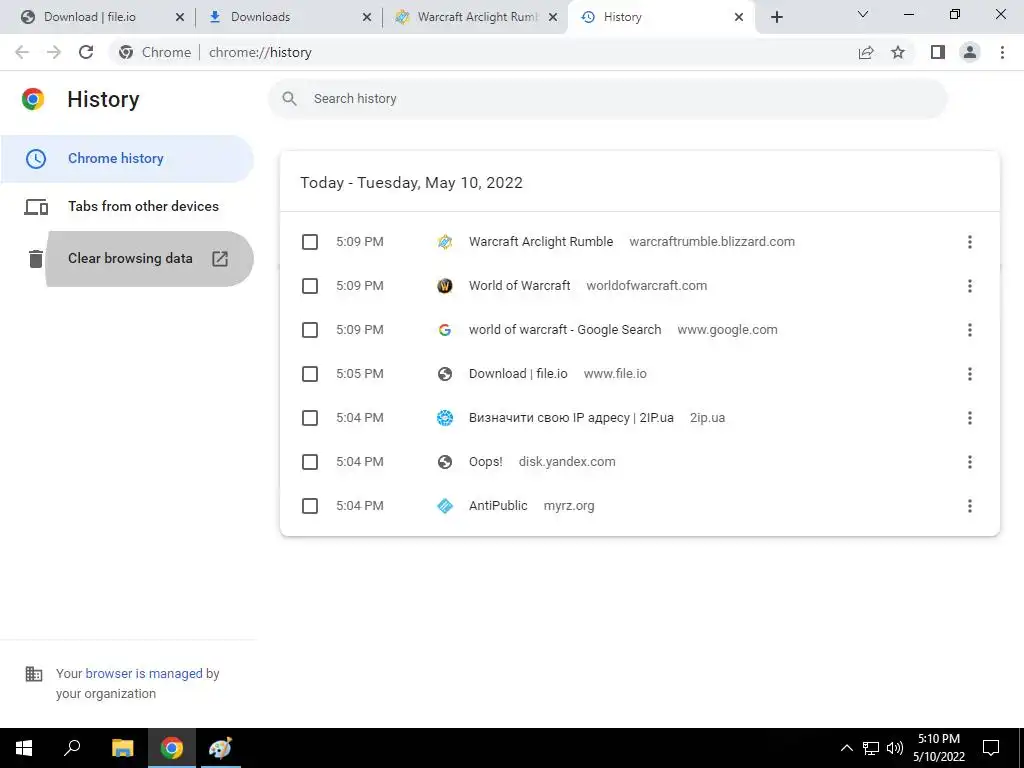Open the World of Warcraft history link

click(519, 286)
